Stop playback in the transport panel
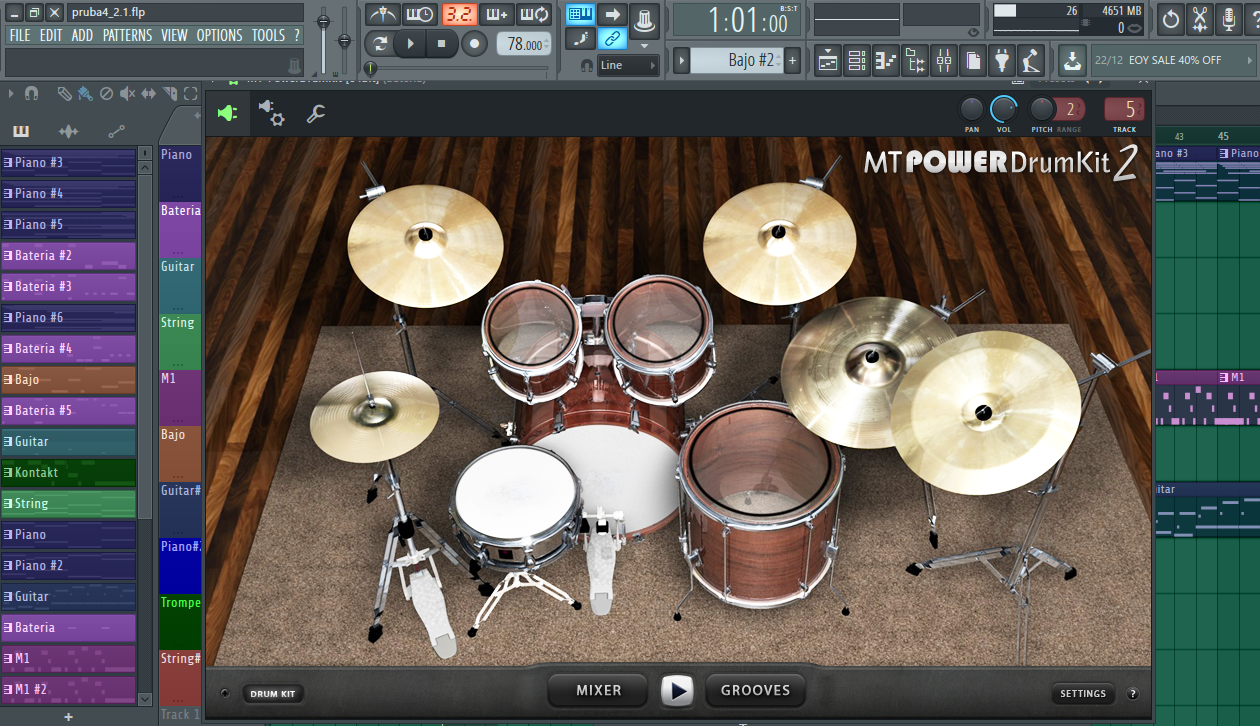Image resolution: width=1260 pixels, height=726 pixels. (x=442, y=44)
